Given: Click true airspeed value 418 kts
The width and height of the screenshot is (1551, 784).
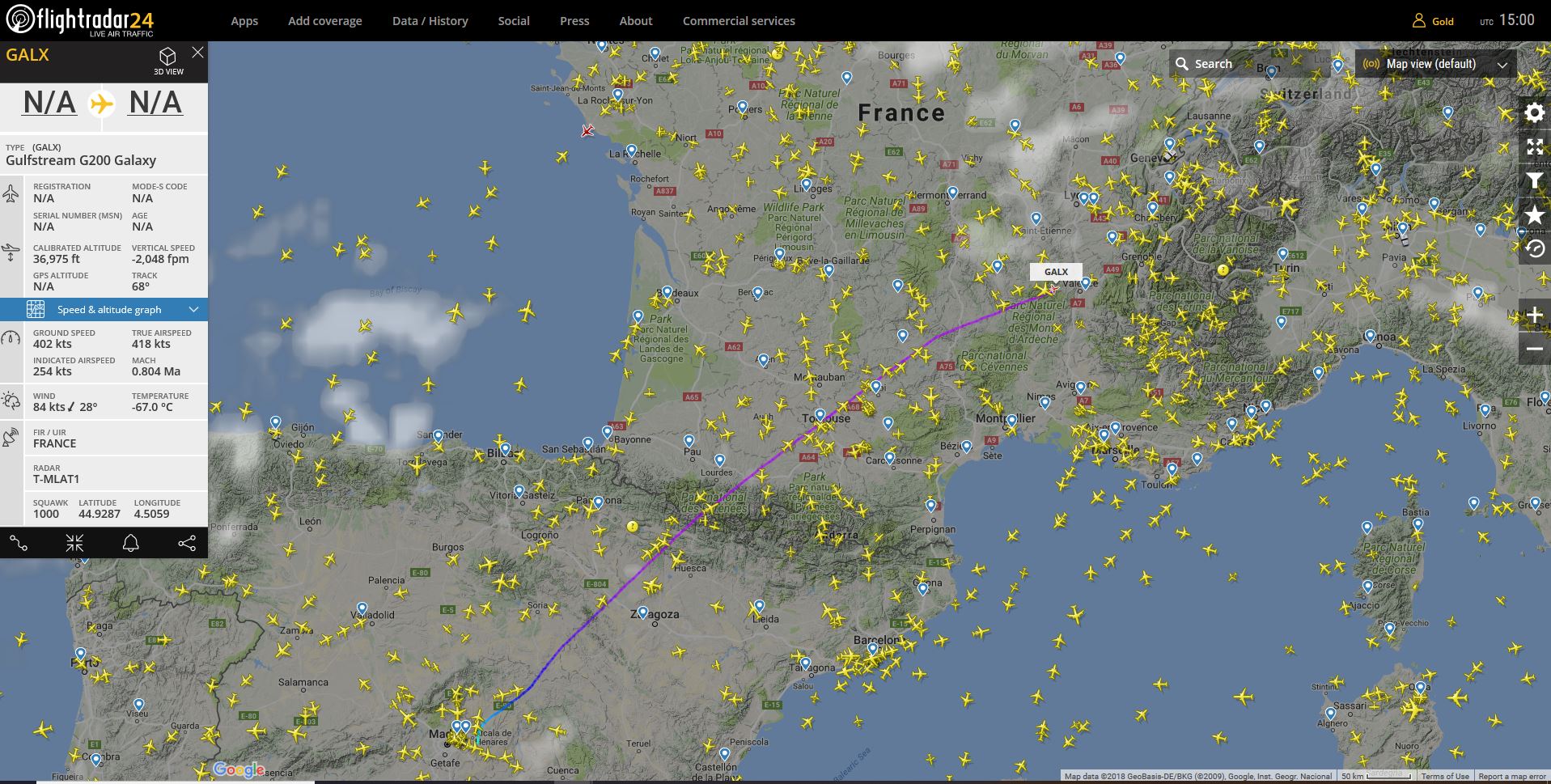Looking at the screenshot, I should (151, 344).
